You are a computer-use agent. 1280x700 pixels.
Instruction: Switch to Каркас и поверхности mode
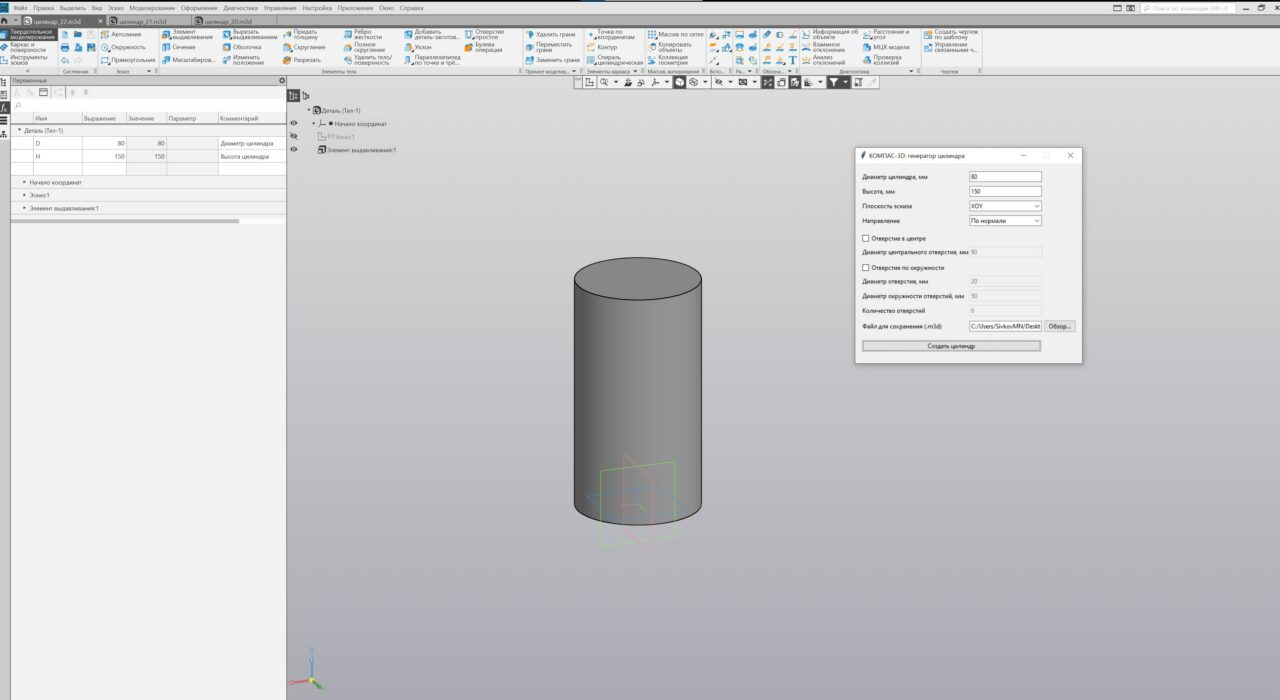27,46
